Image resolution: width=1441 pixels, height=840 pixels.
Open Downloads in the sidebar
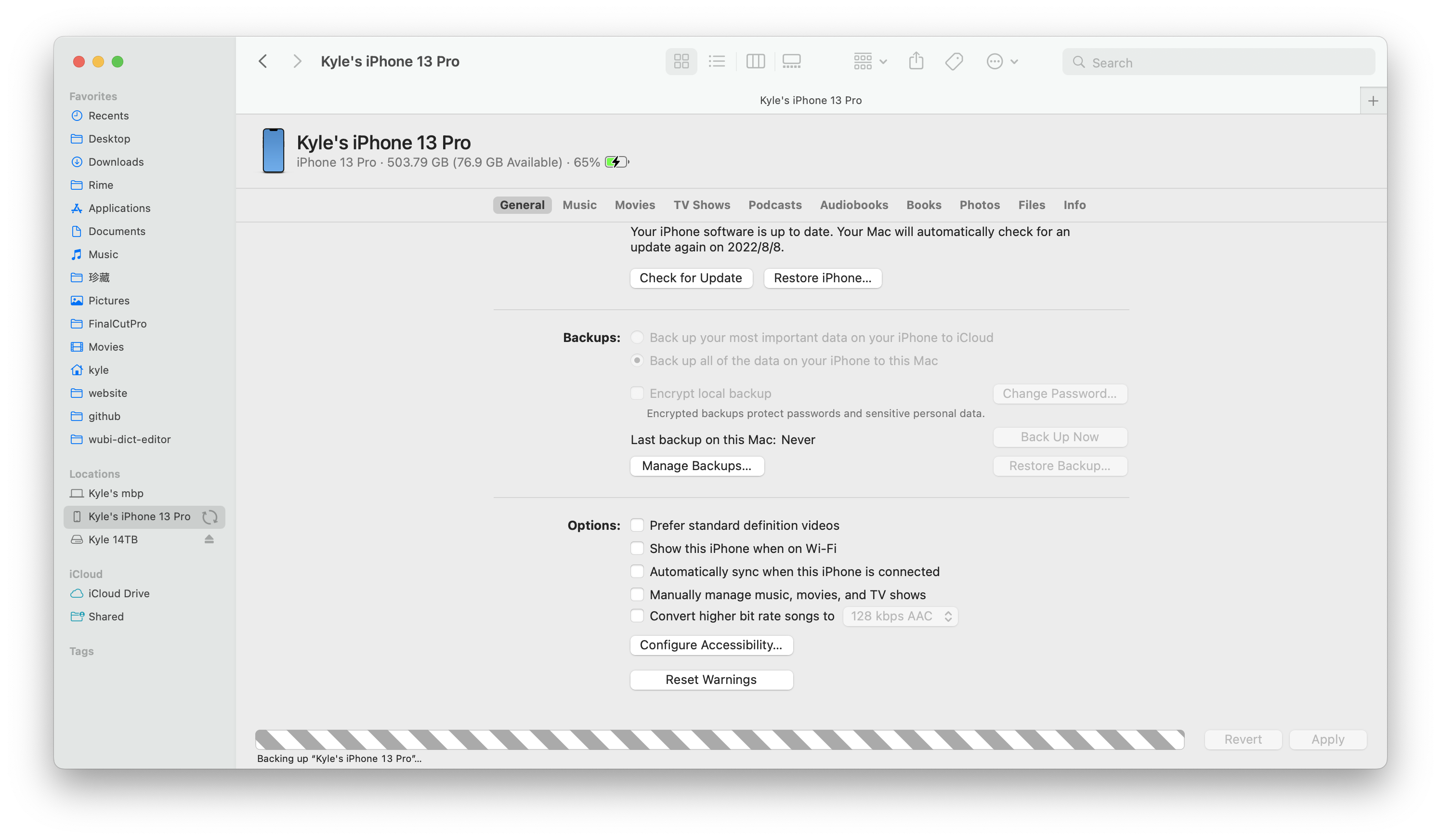144,162
